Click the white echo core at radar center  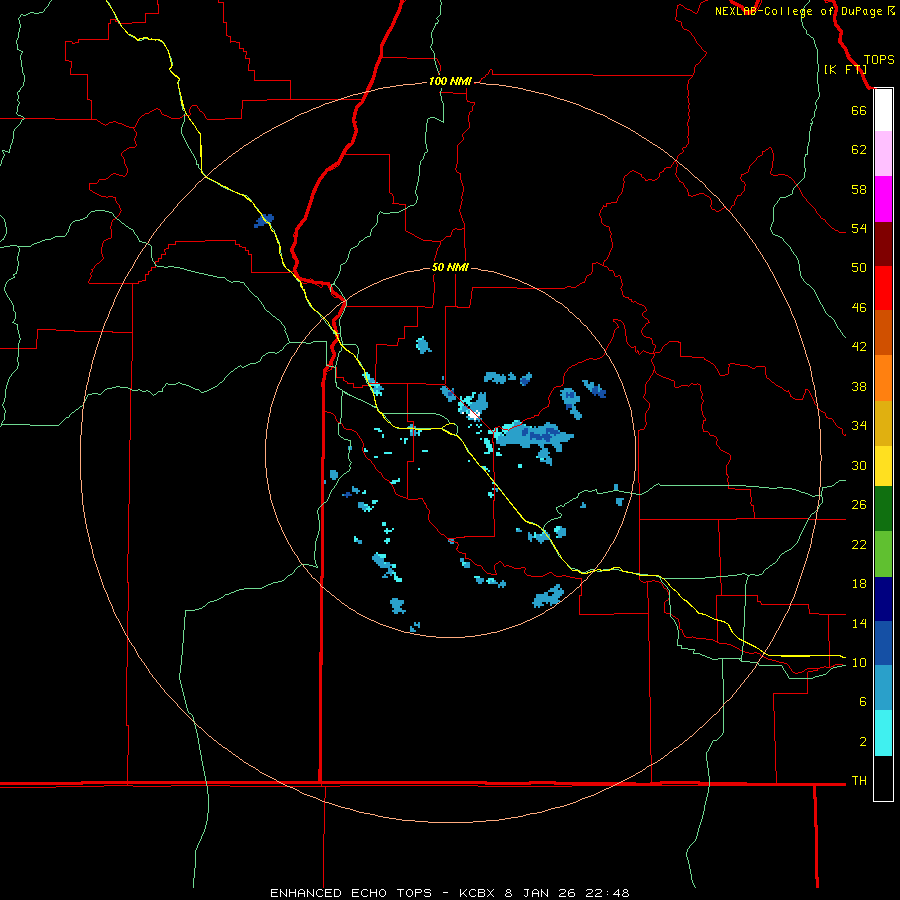tap(474, 413)
